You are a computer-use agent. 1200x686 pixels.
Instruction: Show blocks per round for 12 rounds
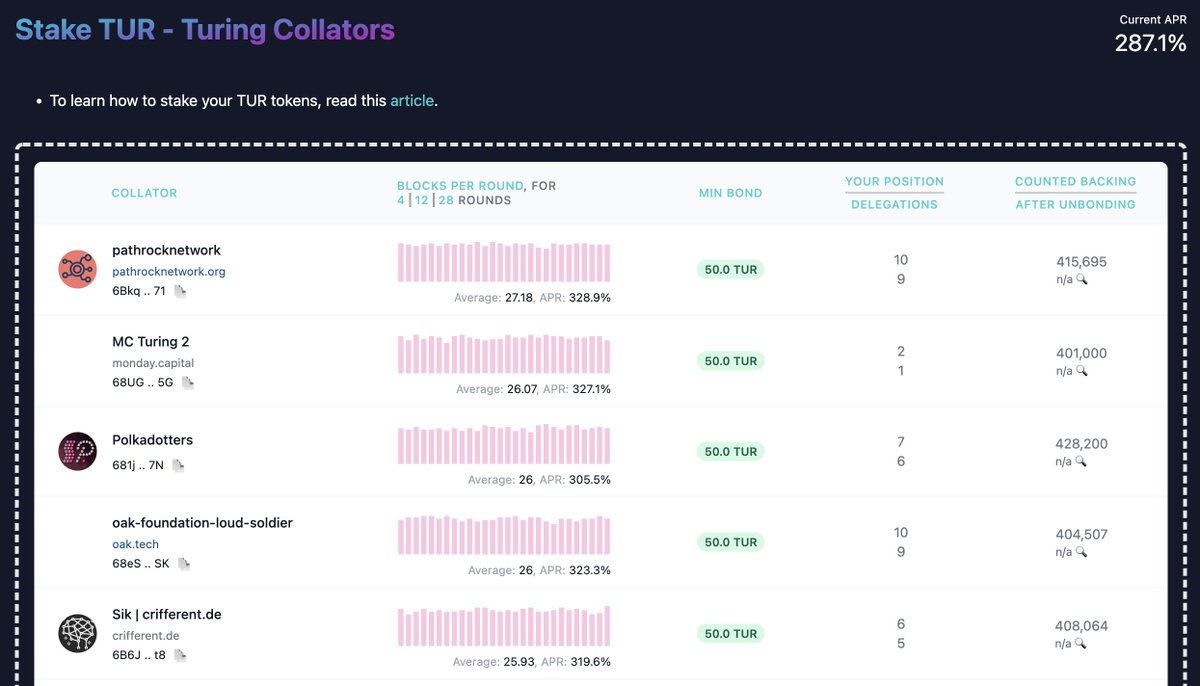click(422, 201)
